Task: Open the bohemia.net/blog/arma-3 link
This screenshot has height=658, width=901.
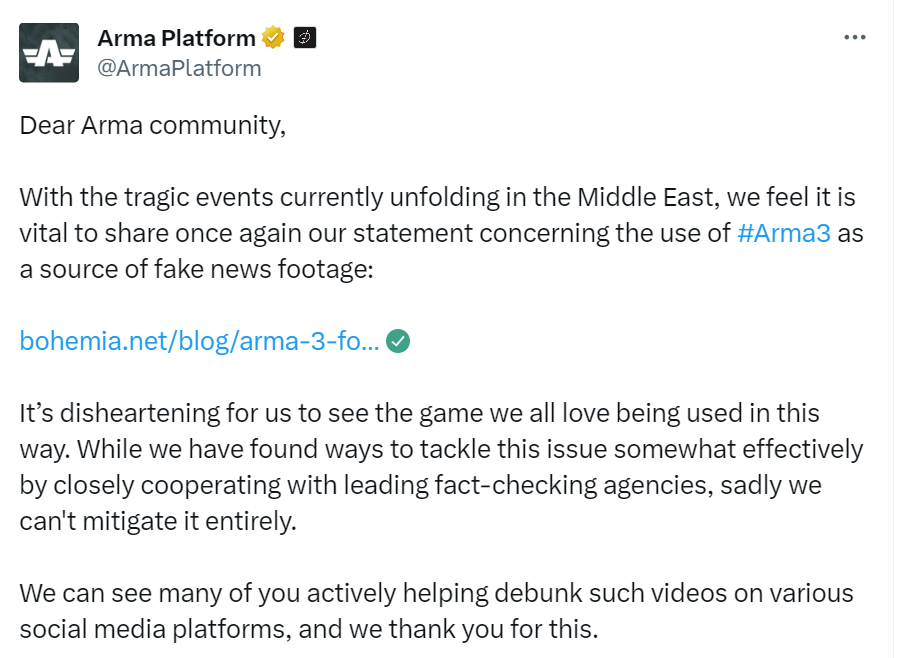Action: point(199,341)
